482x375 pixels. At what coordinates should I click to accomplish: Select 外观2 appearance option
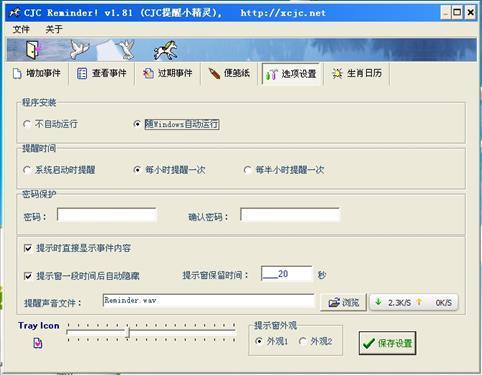tap(315, 341)
